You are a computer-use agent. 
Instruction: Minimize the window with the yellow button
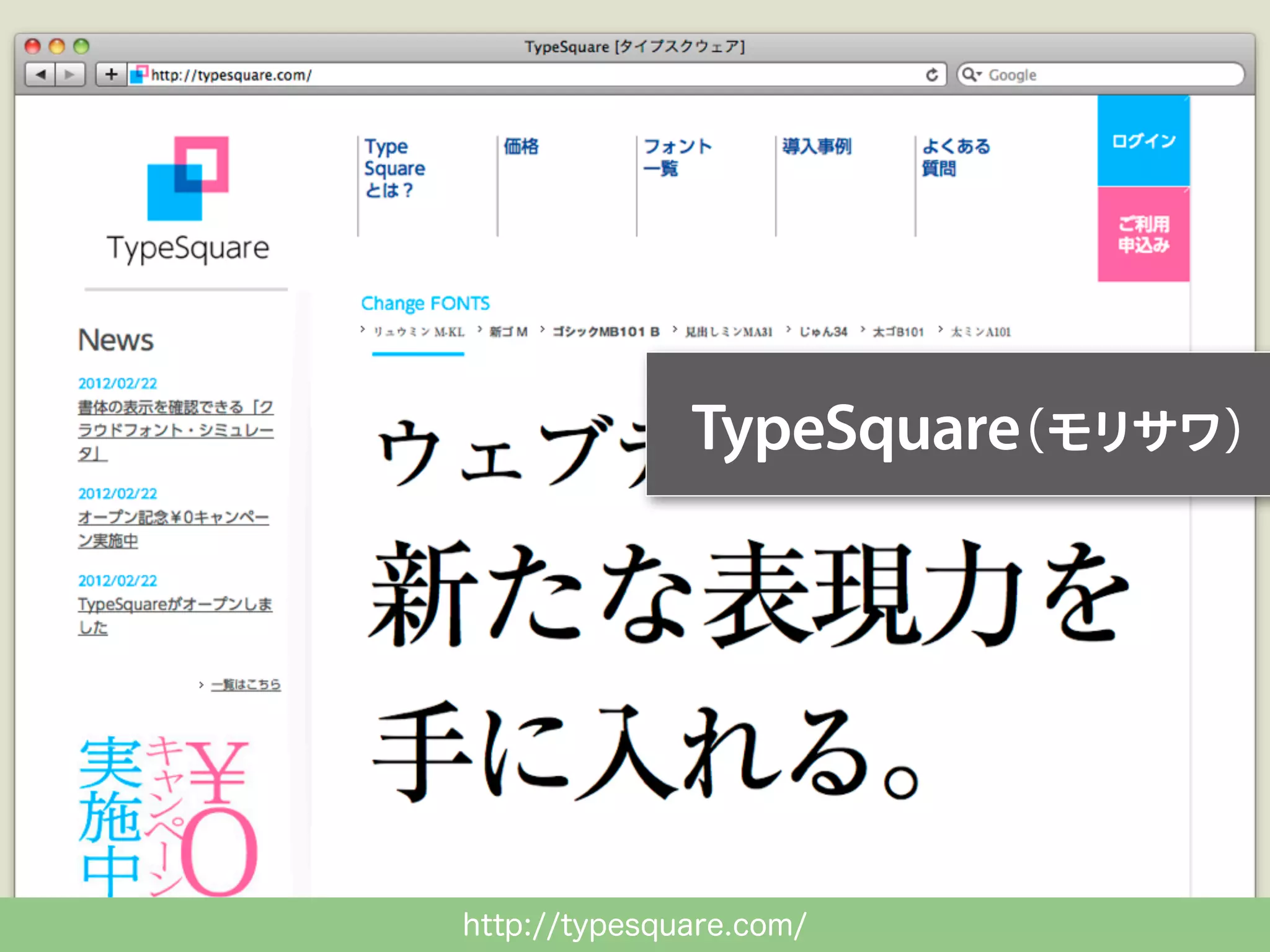click(57, 46)
